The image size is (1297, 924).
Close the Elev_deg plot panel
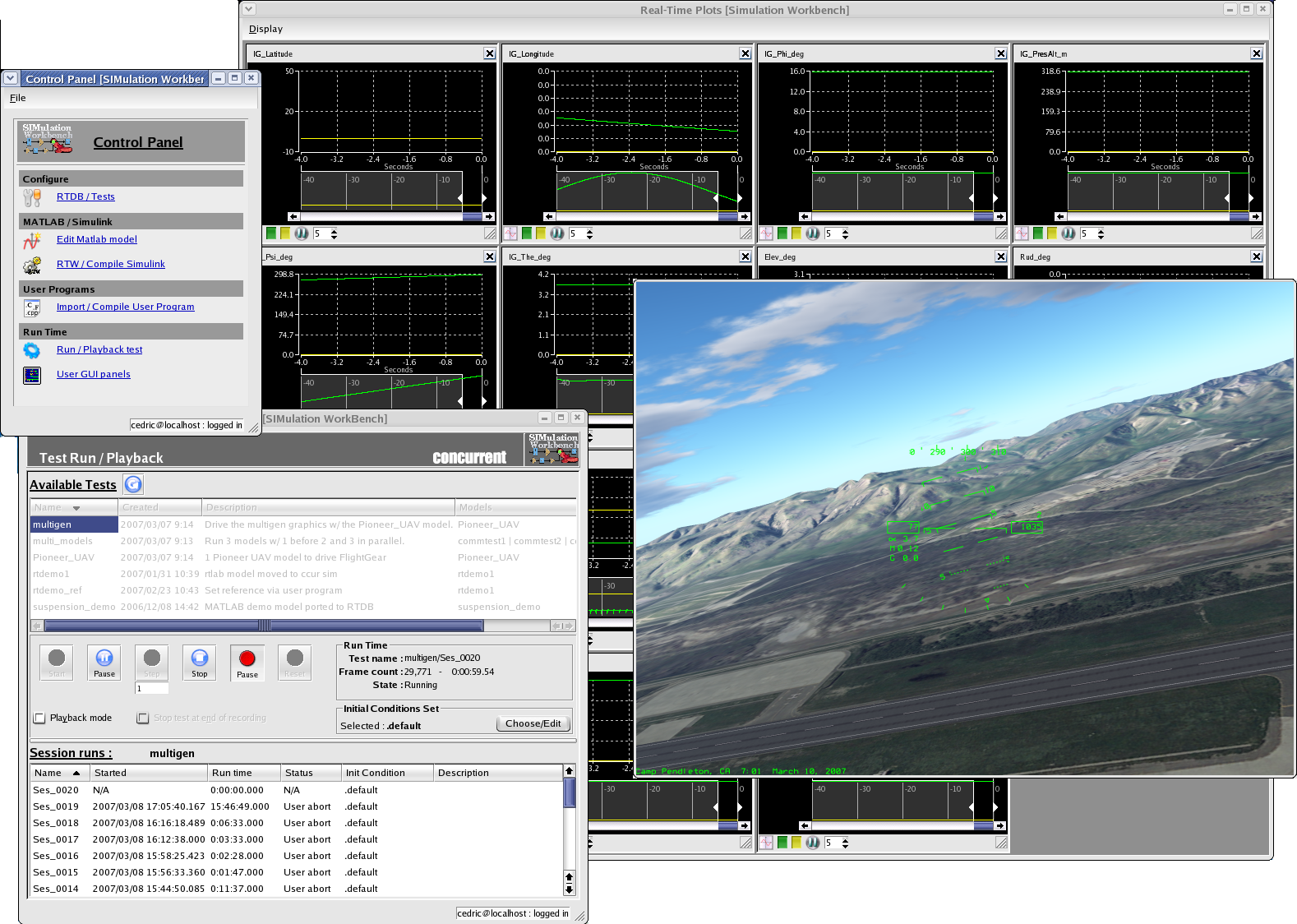[1001, 256]
